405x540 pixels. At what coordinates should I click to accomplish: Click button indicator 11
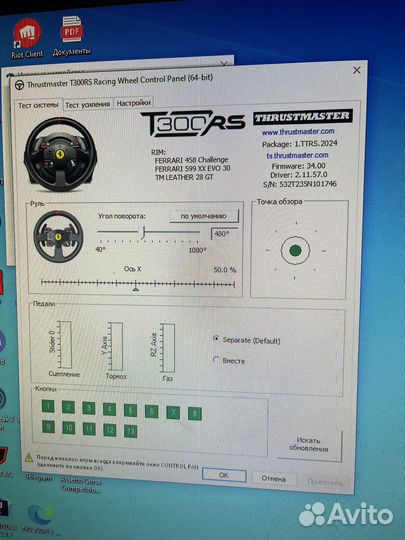pos(89,429)
